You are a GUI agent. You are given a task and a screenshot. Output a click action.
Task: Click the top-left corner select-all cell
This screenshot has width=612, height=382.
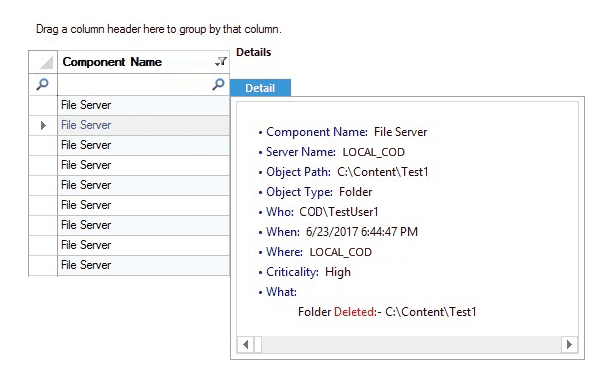(x=43, y=62)
